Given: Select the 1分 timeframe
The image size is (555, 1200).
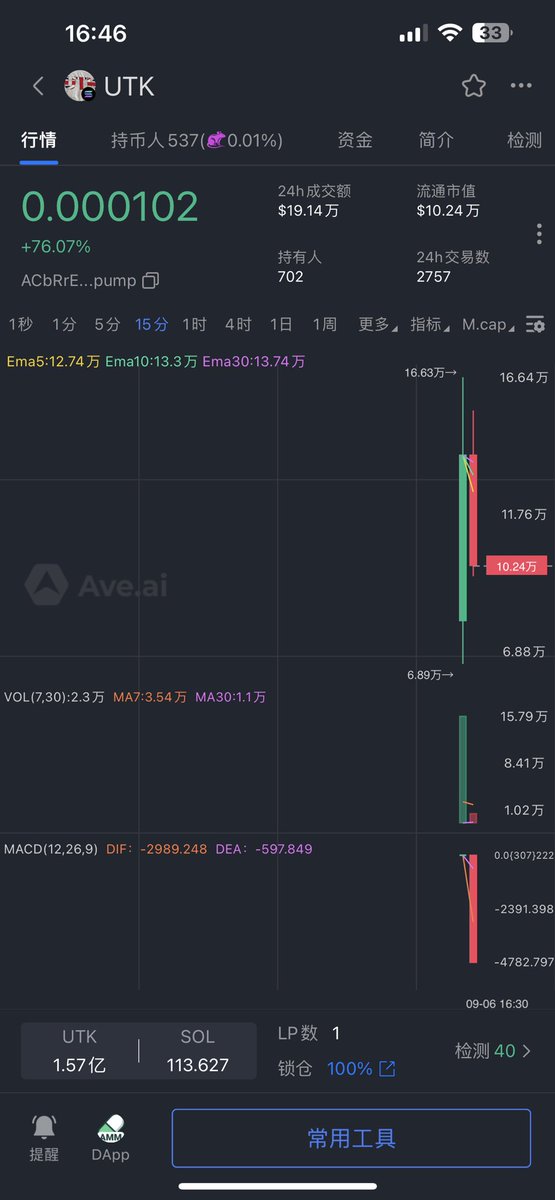Looking at the screenshot, I should 64,324.
